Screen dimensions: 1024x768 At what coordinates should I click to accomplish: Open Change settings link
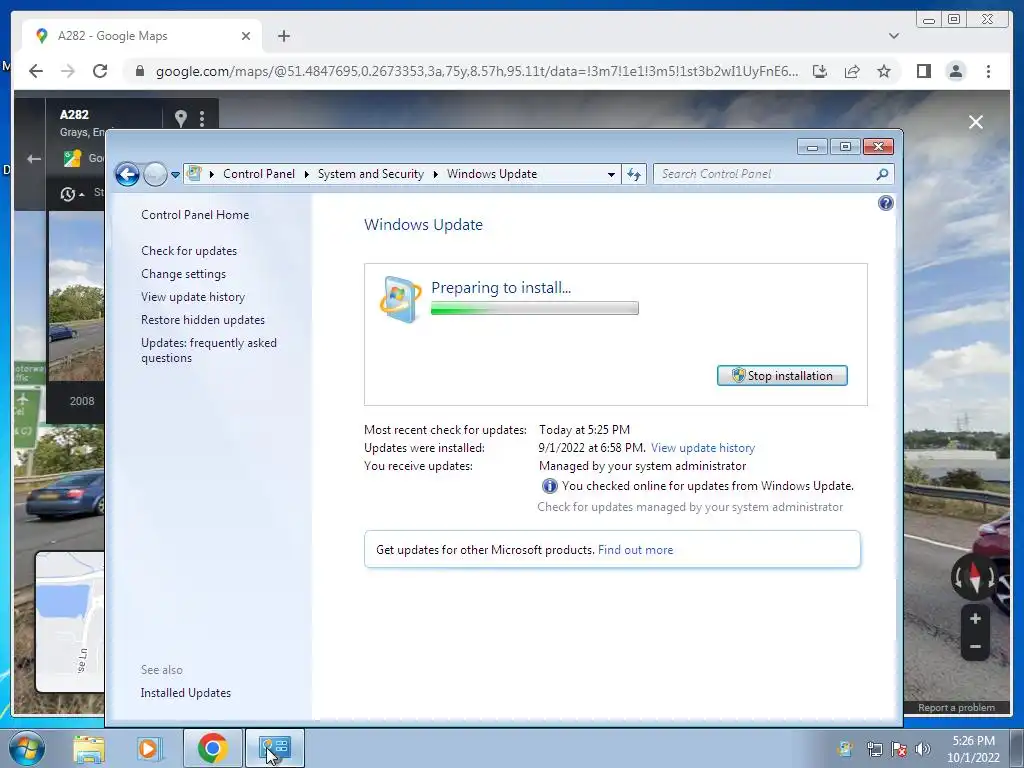coord(184,274)
